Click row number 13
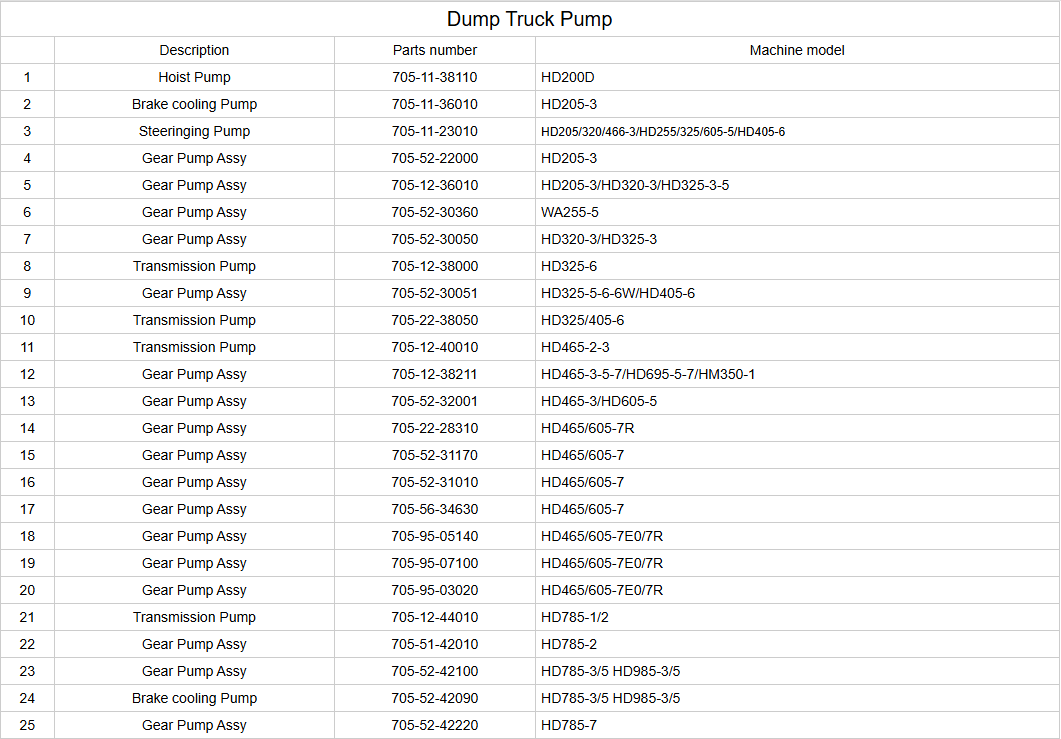Viewport: 1061px width, 739px height. [x=27, y=402]
